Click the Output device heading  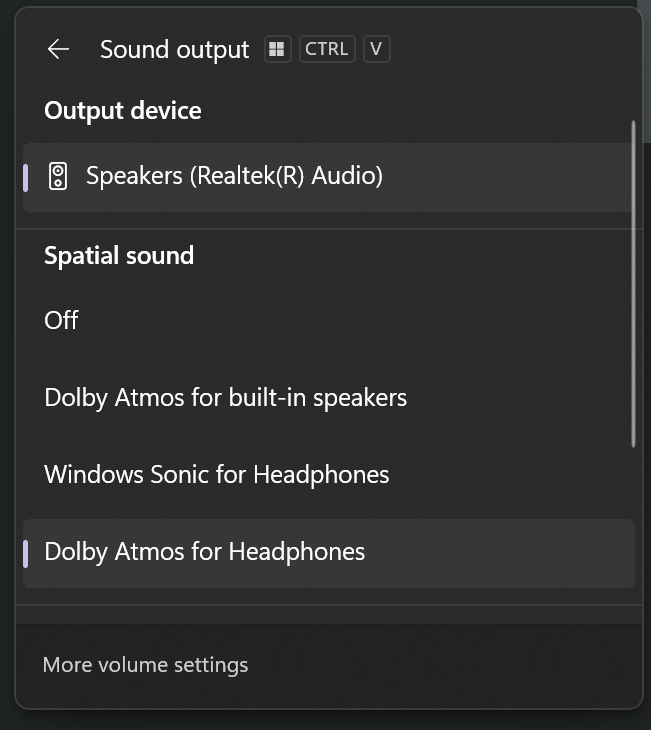[122, 111]
